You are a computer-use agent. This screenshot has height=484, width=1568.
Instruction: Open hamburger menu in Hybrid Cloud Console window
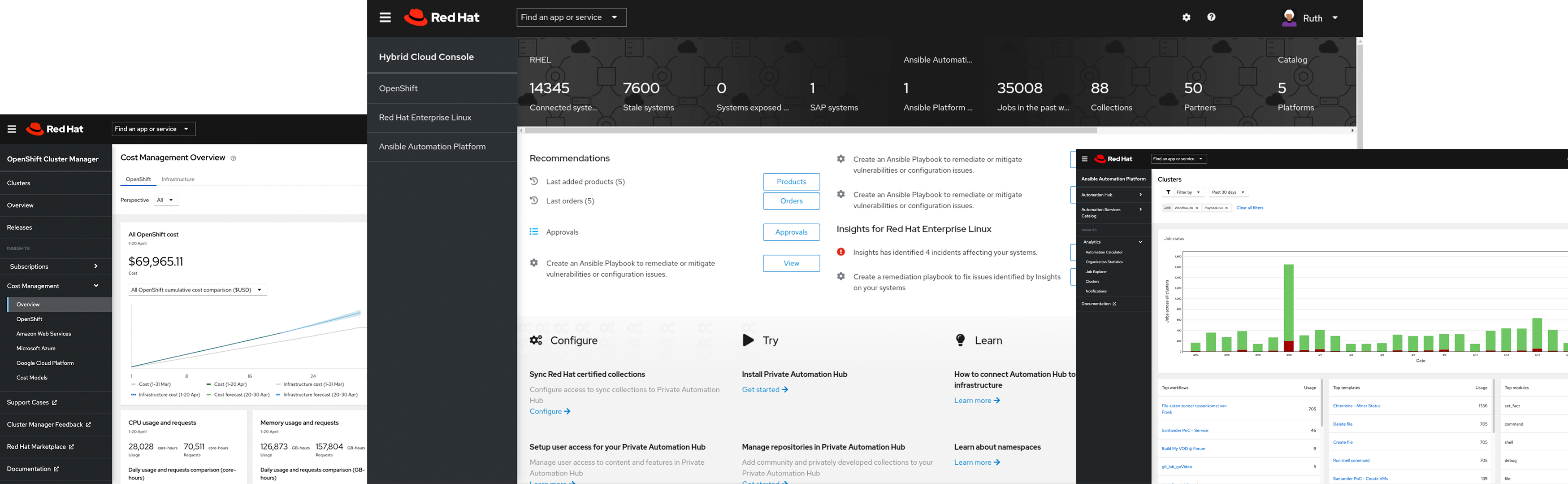tap(386, 17)
